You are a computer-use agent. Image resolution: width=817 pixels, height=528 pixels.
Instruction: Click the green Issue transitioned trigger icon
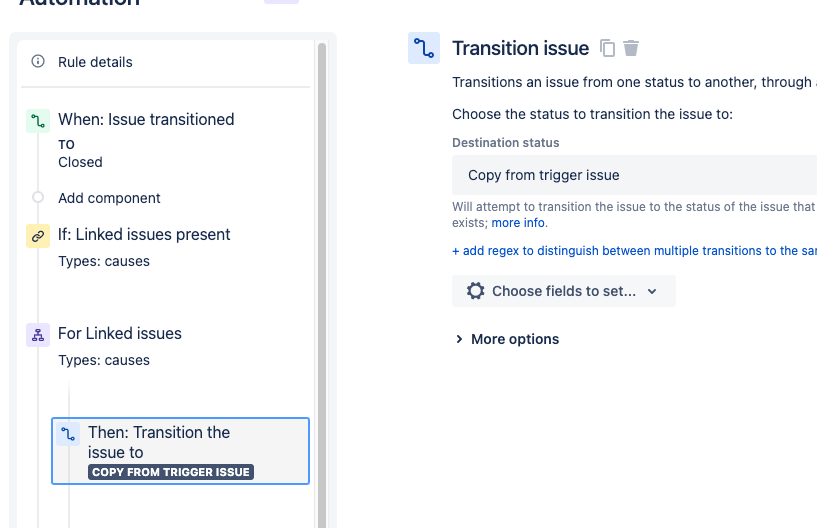tap(38, 121)
